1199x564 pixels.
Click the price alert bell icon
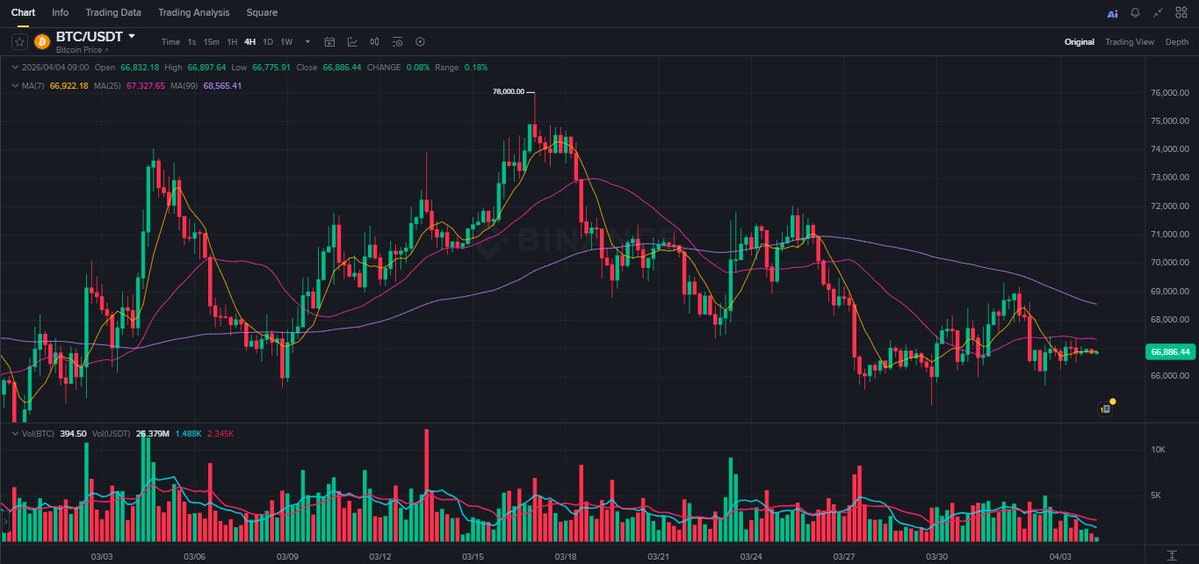[1135, 13]
